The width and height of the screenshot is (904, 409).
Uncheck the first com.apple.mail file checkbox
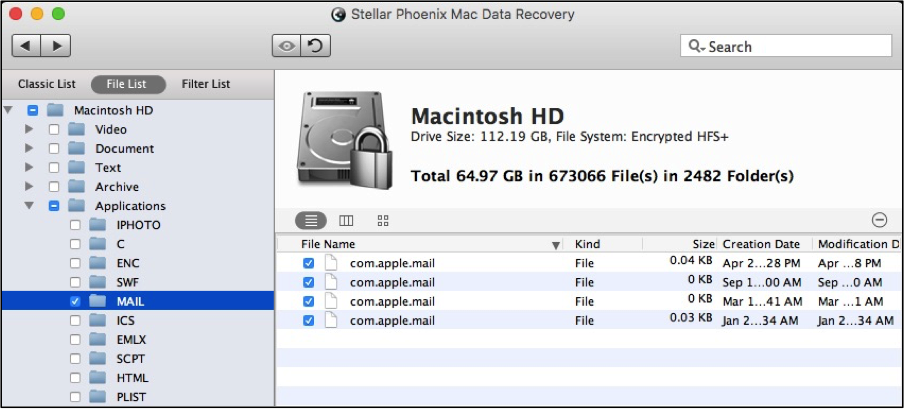point(308,263)
